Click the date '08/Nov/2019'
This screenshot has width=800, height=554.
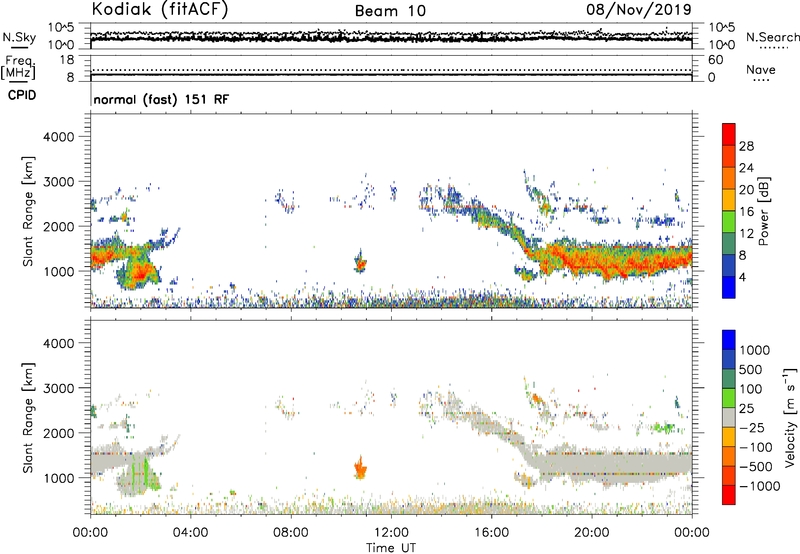(x=639, y=9)
